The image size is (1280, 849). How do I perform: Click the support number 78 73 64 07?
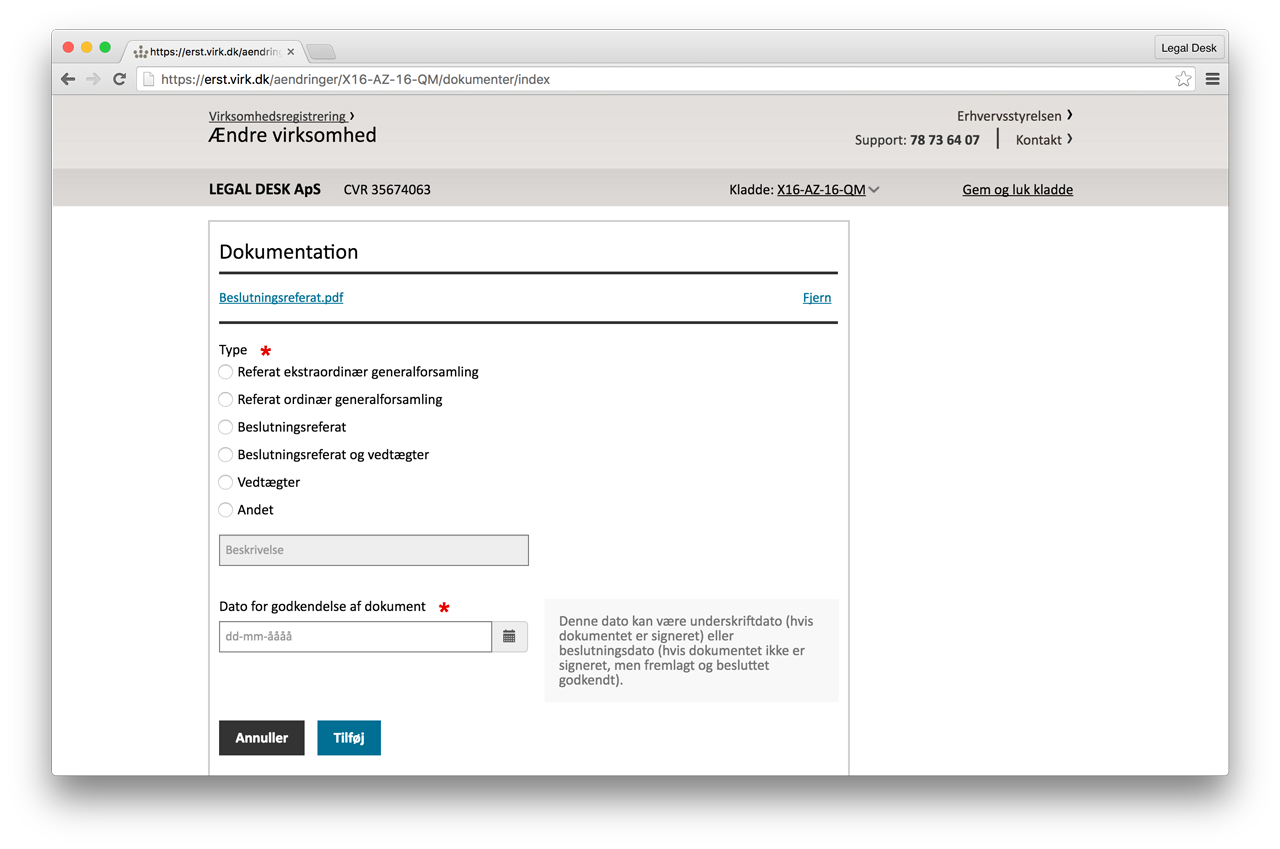coord(945,140)
